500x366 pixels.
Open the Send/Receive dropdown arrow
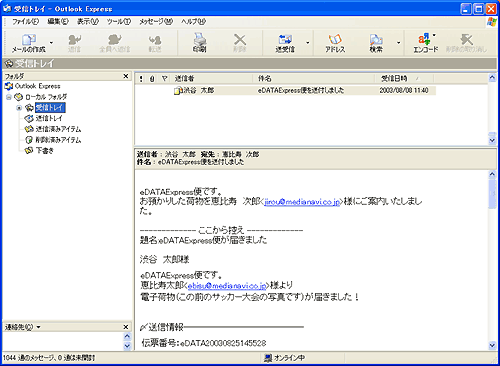pos(308,43)
